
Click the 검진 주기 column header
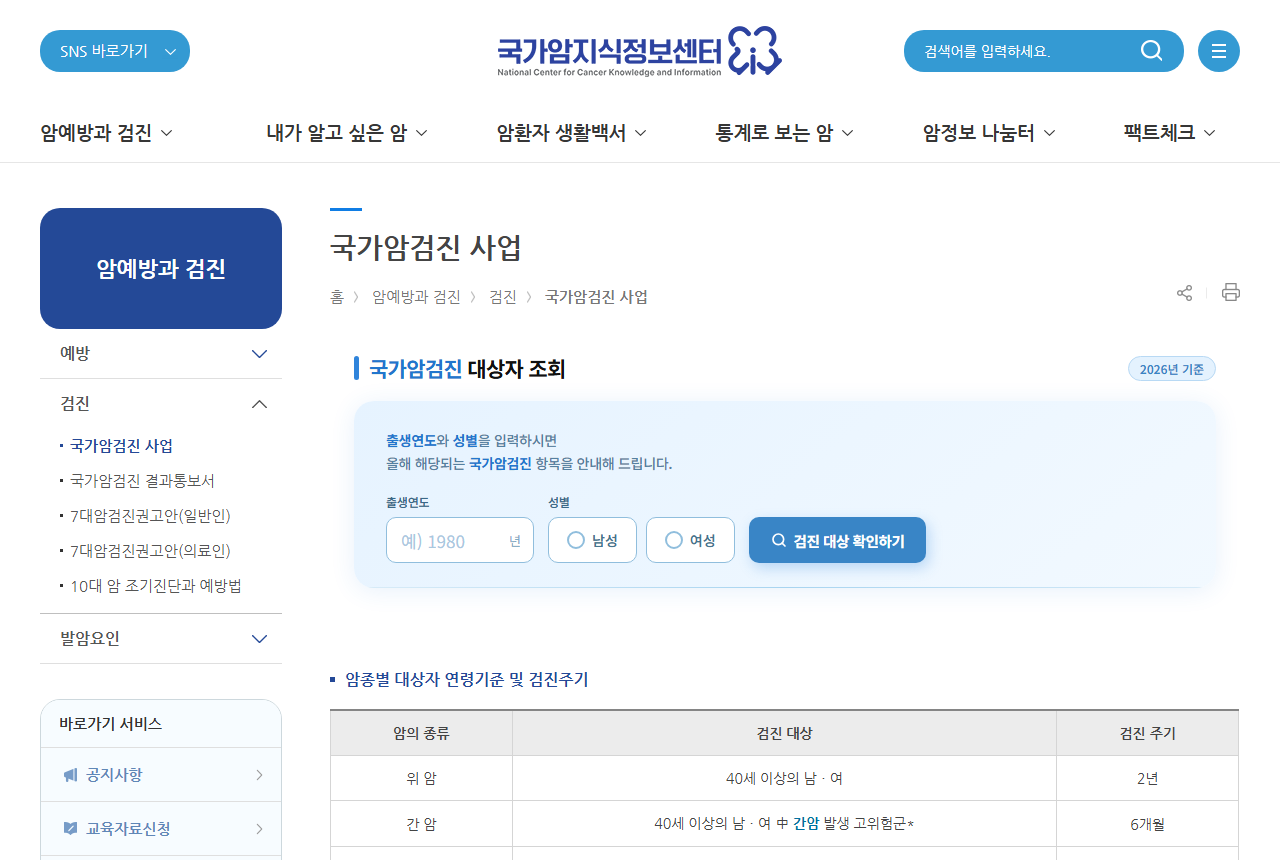(1147, 733)
